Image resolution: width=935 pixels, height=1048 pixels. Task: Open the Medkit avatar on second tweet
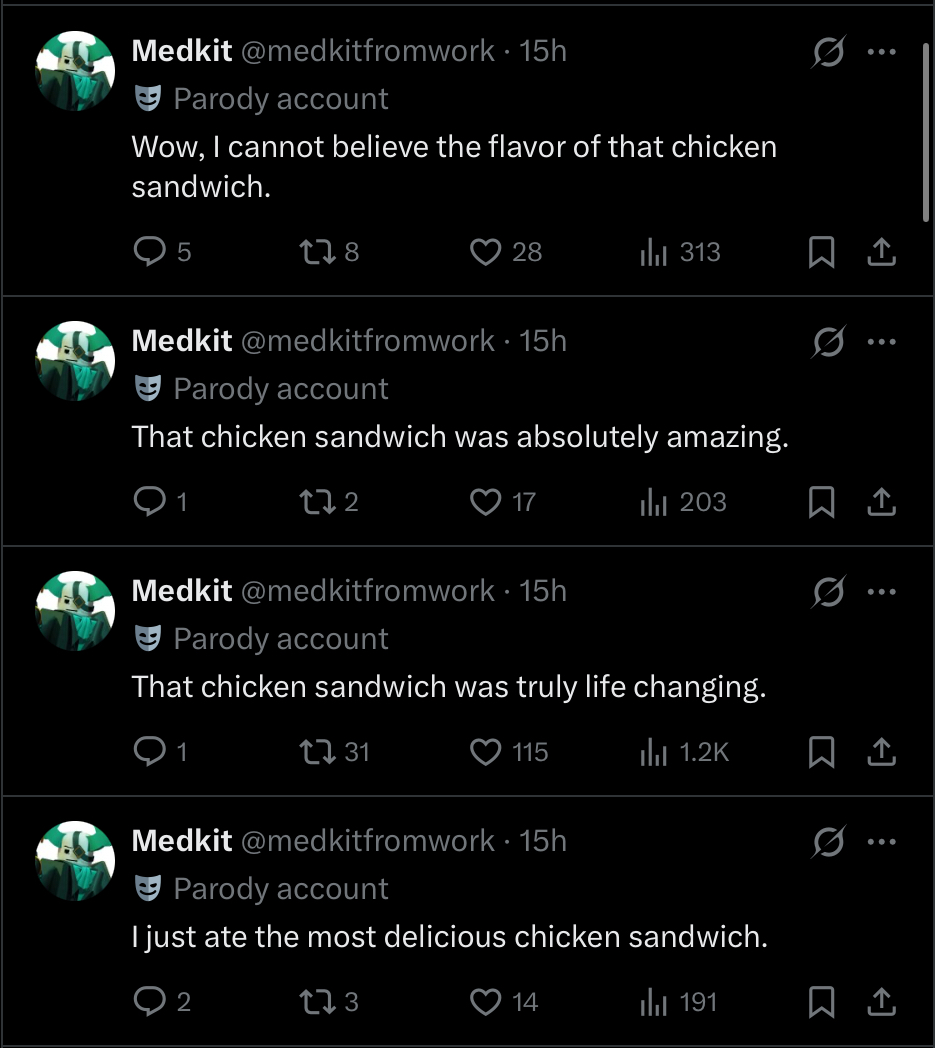[75, 361]
